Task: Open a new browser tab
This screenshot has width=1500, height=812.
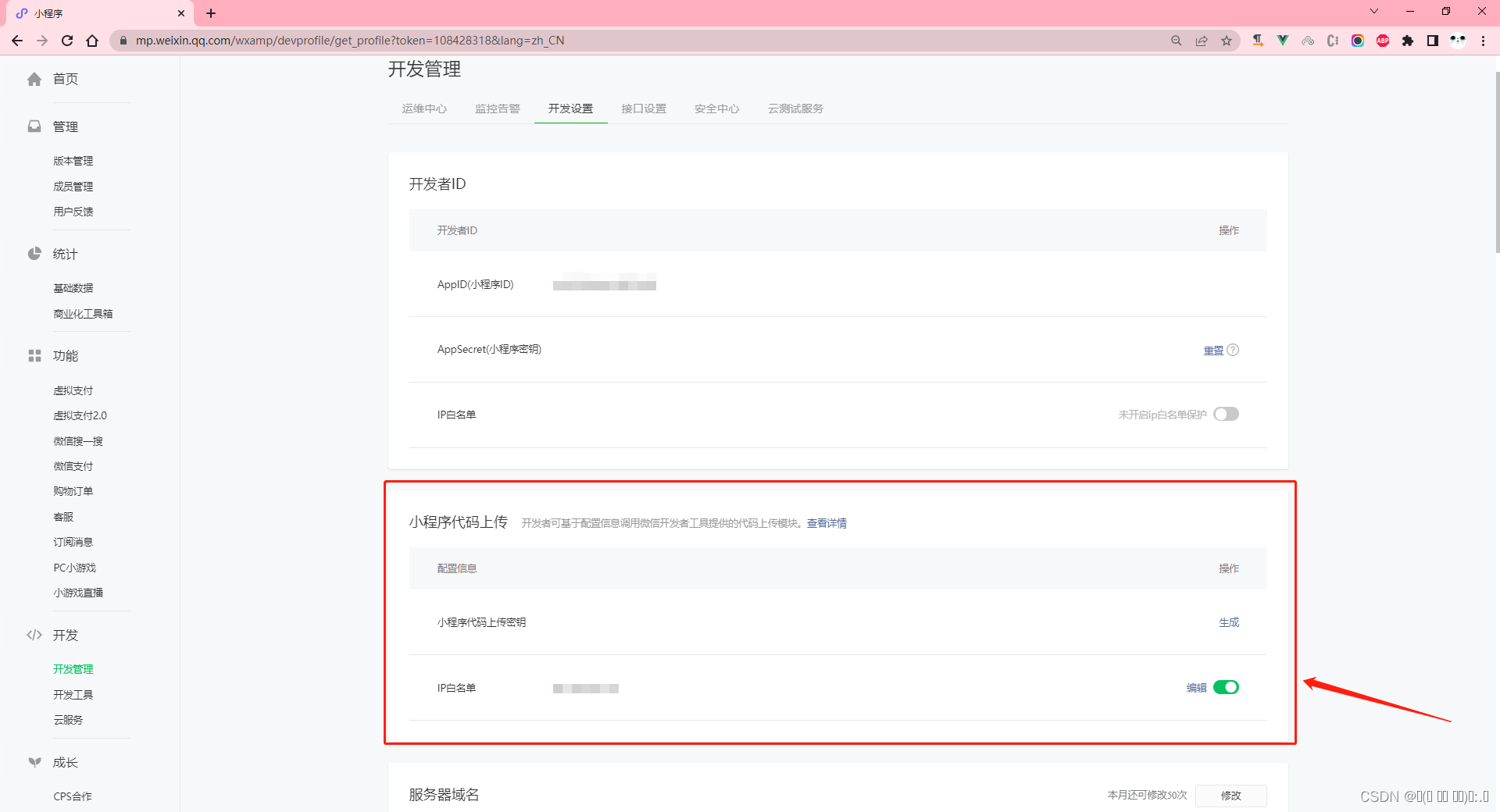Action: 211,13
